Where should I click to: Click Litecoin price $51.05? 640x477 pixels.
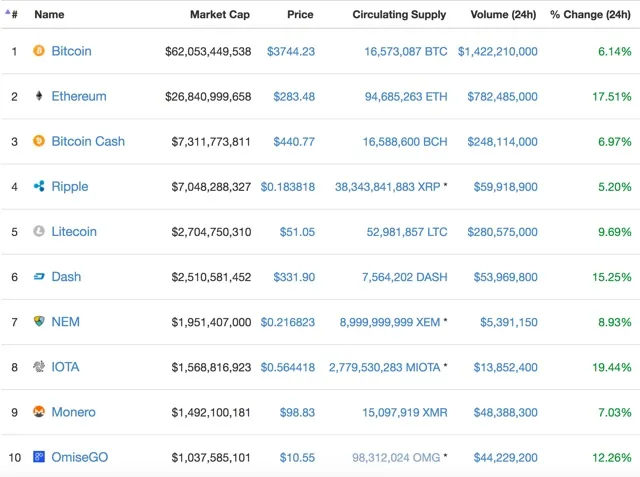[x=297, y=232]
